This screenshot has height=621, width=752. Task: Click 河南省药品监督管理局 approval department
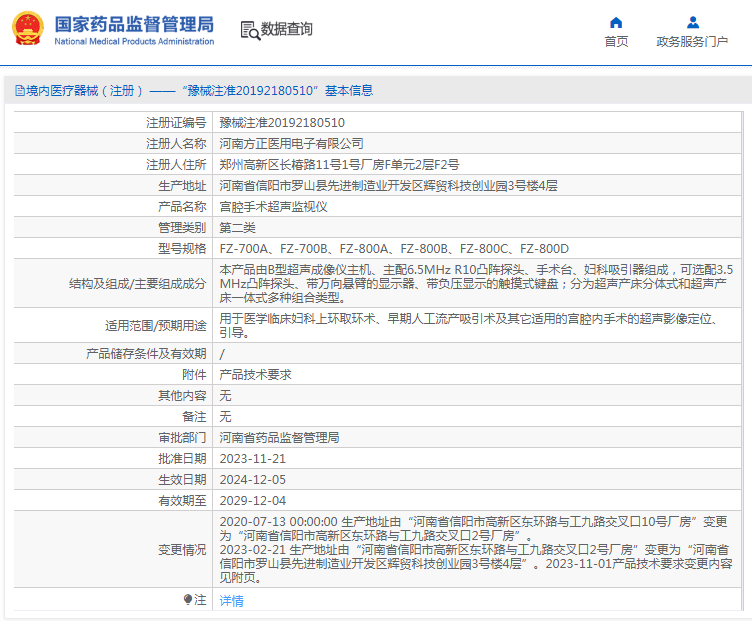(279, 438)
